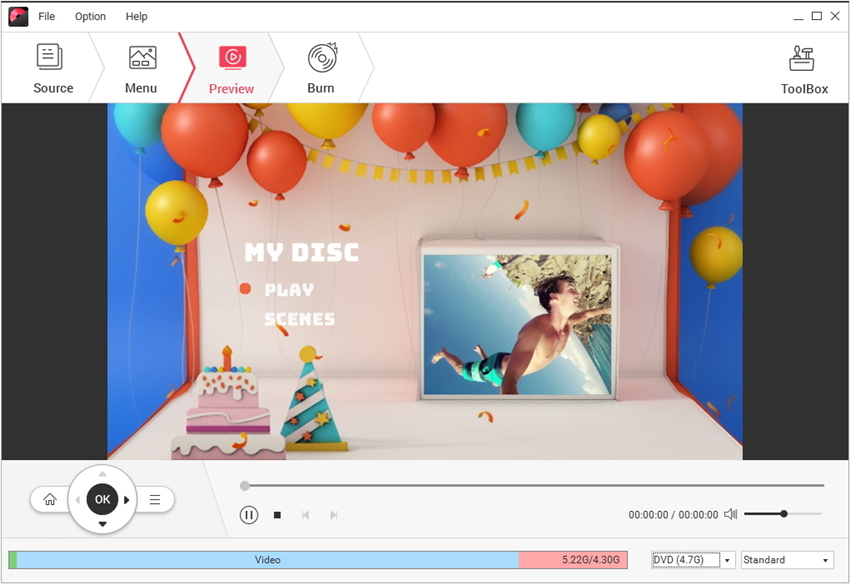850x584 pixels.
Task: Open the Standard quality dropdown
Action: 787,560
